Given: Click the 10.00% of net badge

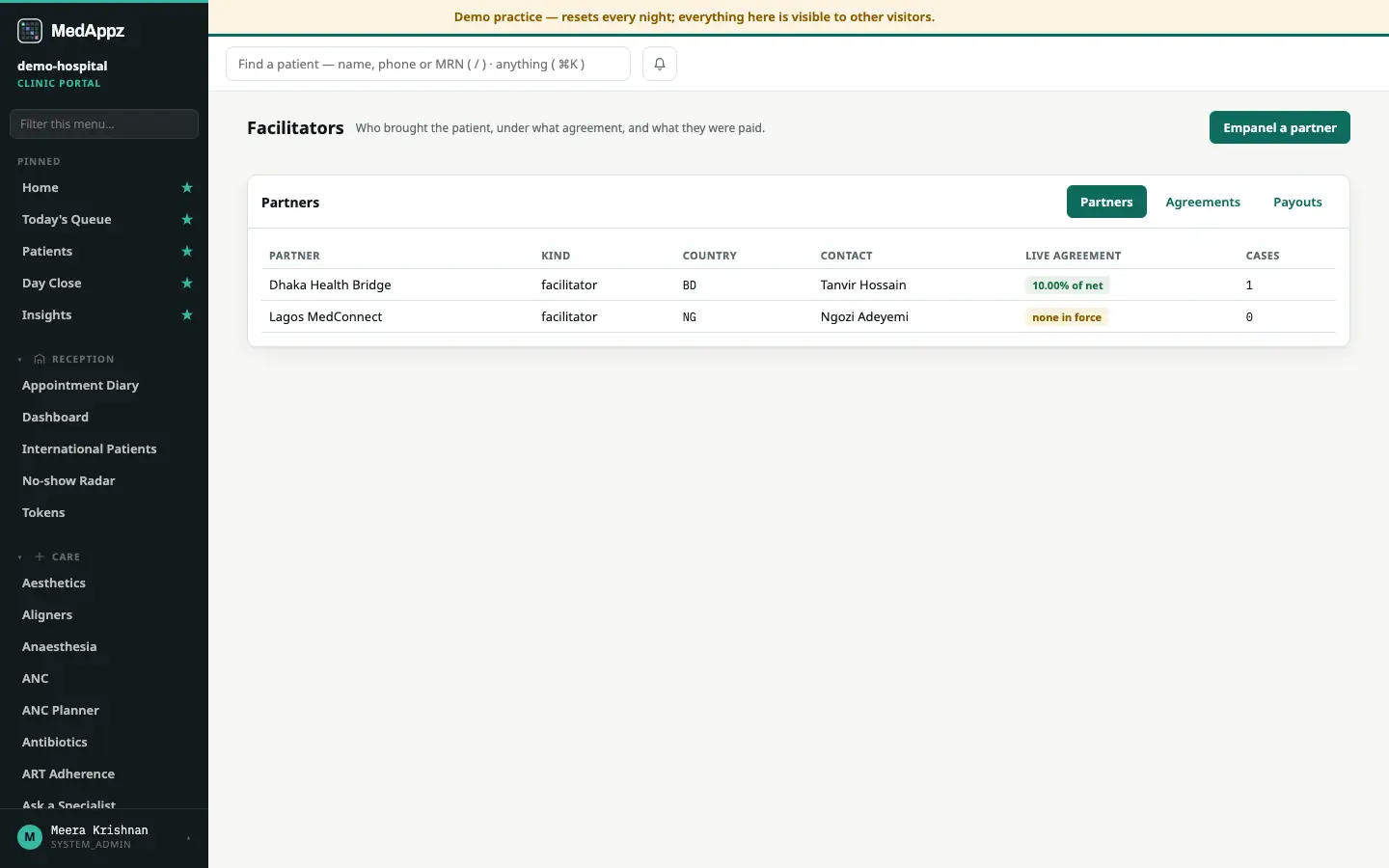Looking at the screenshot, I should click(1068, 285).
